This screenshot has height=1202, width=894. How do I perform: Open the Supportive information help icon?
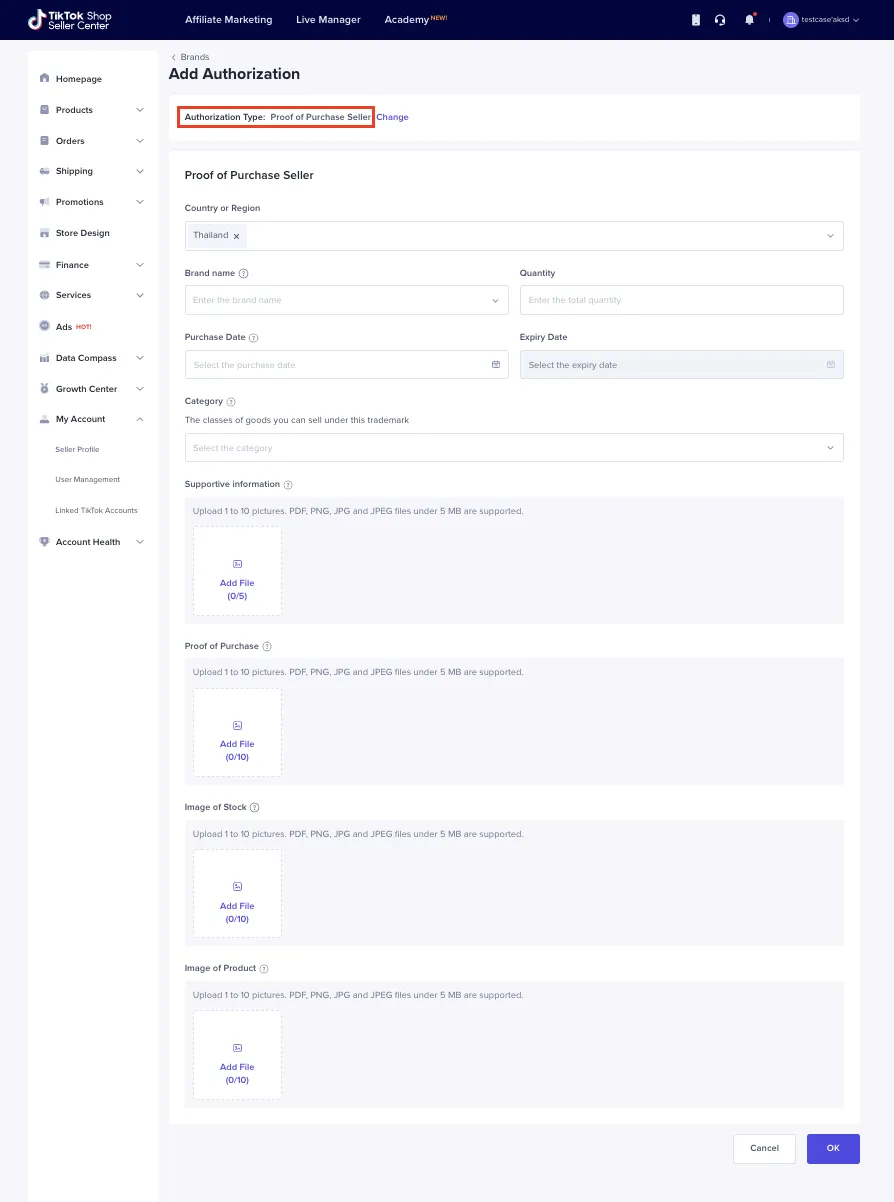pyautogui.click(x=287, y=484)
